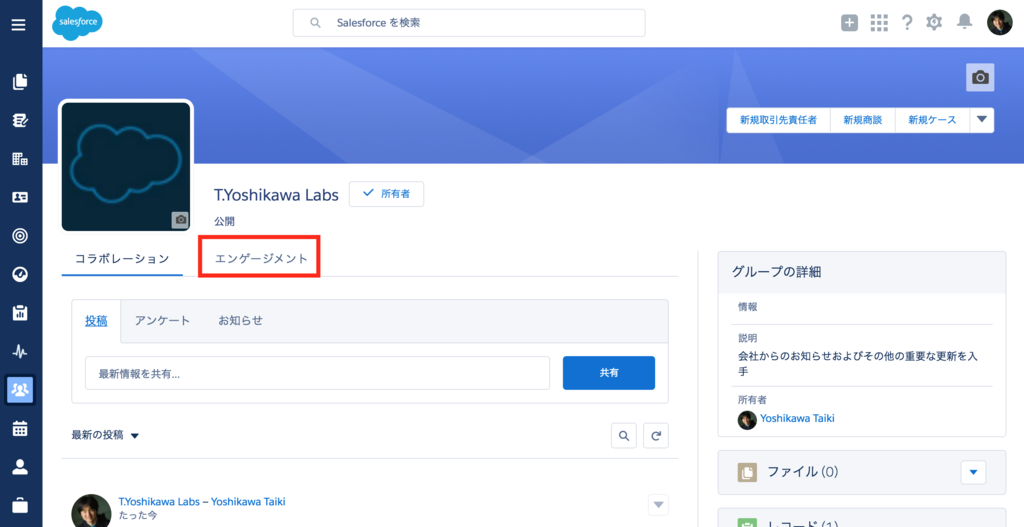Screen dimensions: 1024x527
Task: Click the Salesforce cloud logo
Action: (77, 24)
